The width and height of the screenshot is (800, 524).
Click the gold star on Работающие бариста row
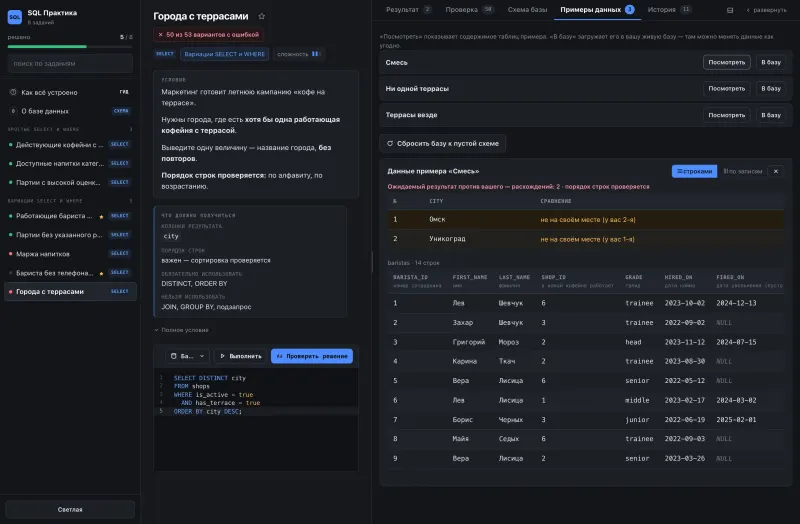(x=101, y=217)
